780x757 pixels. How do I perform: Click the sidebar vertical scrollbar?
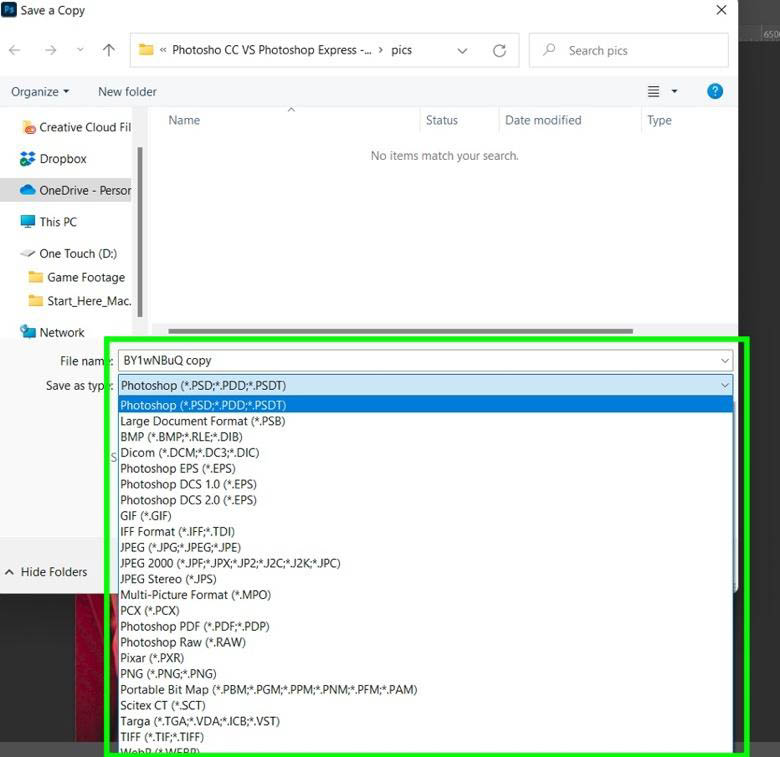click(140, 232)
